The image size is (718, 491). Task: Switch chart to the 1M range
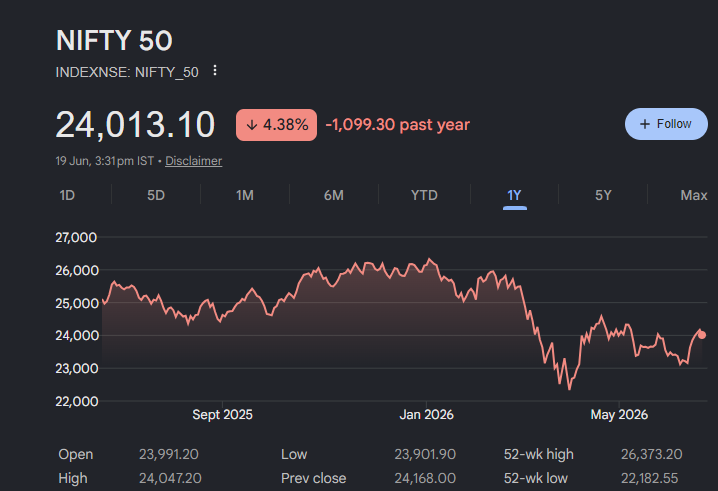(245, 196)
